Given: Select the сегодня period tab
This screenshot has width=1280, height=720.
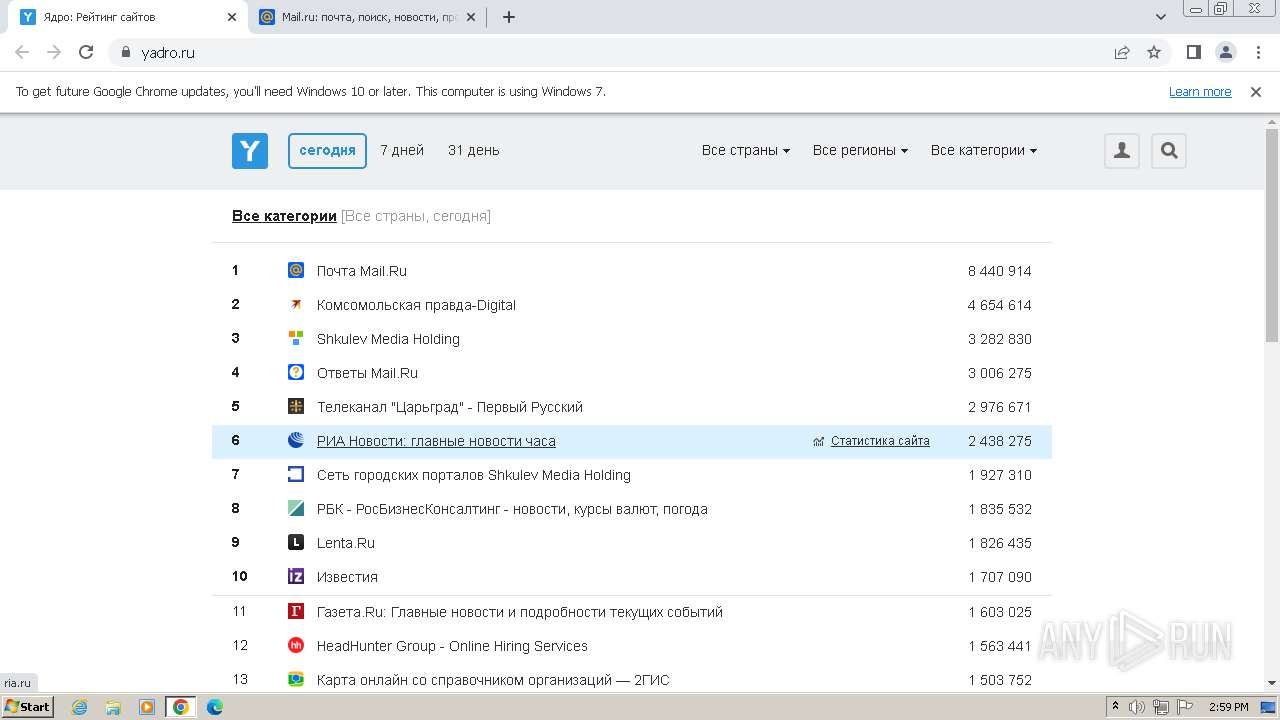Looking at the screenshot, I should [x=327, y=150].
